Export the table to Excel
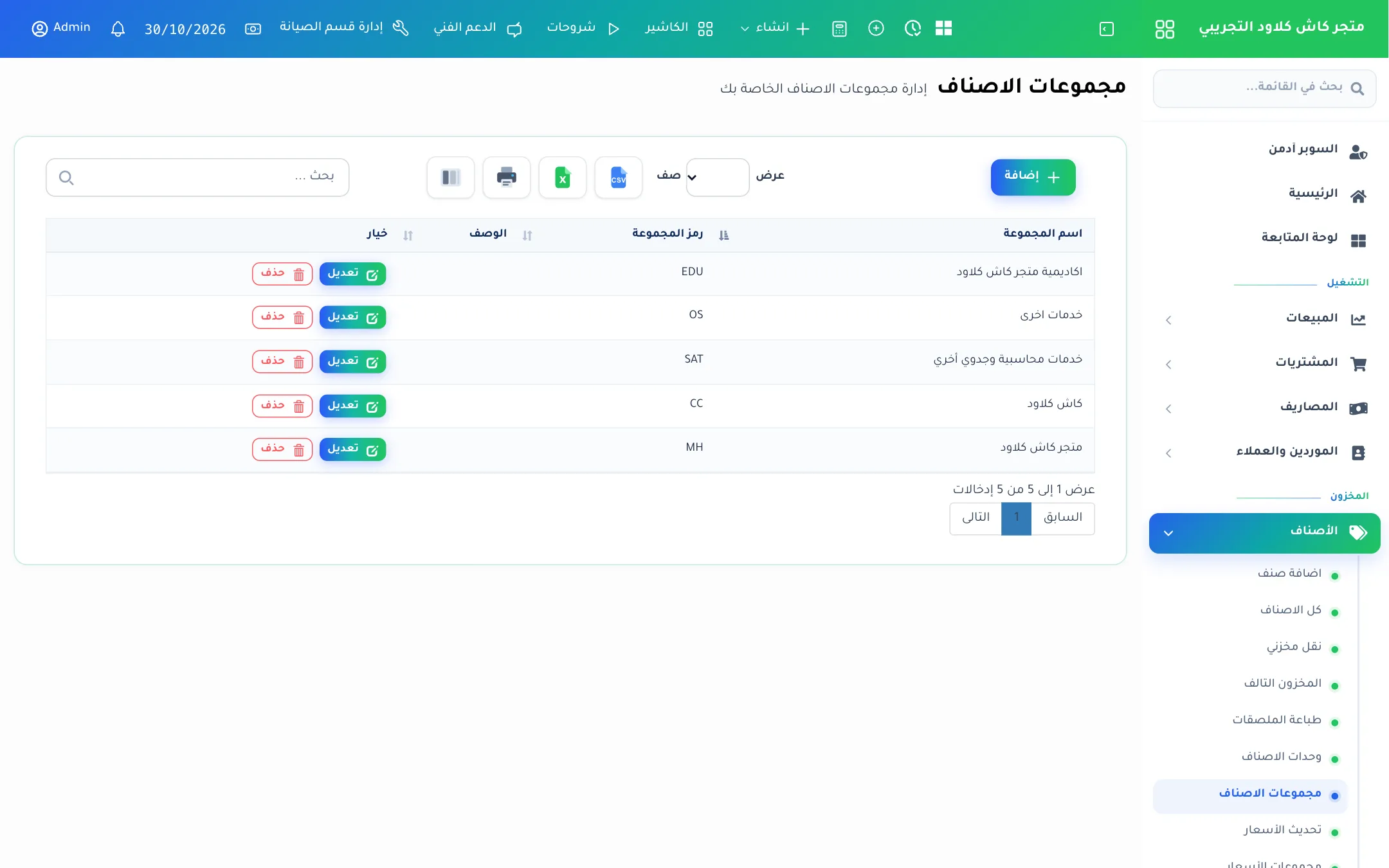Screen dimensions: 1389x868 (562, 177)
